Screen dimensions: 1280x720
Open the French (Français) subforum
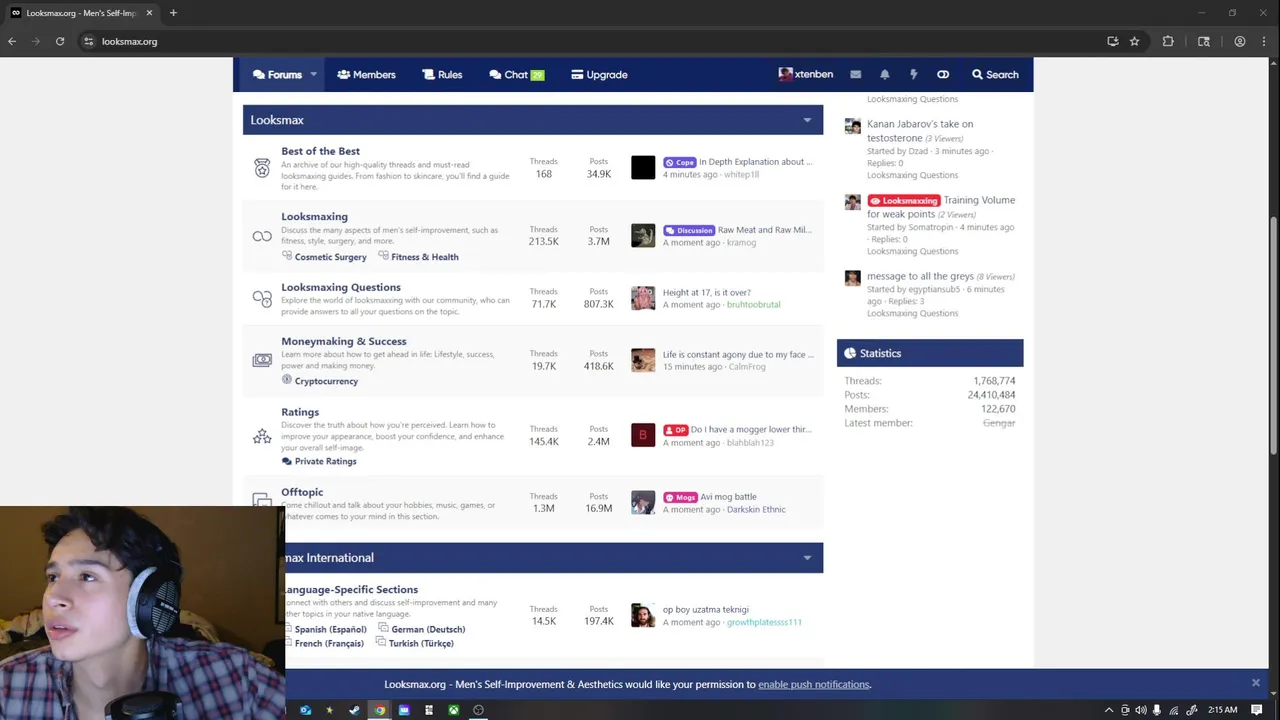(329, 644)
